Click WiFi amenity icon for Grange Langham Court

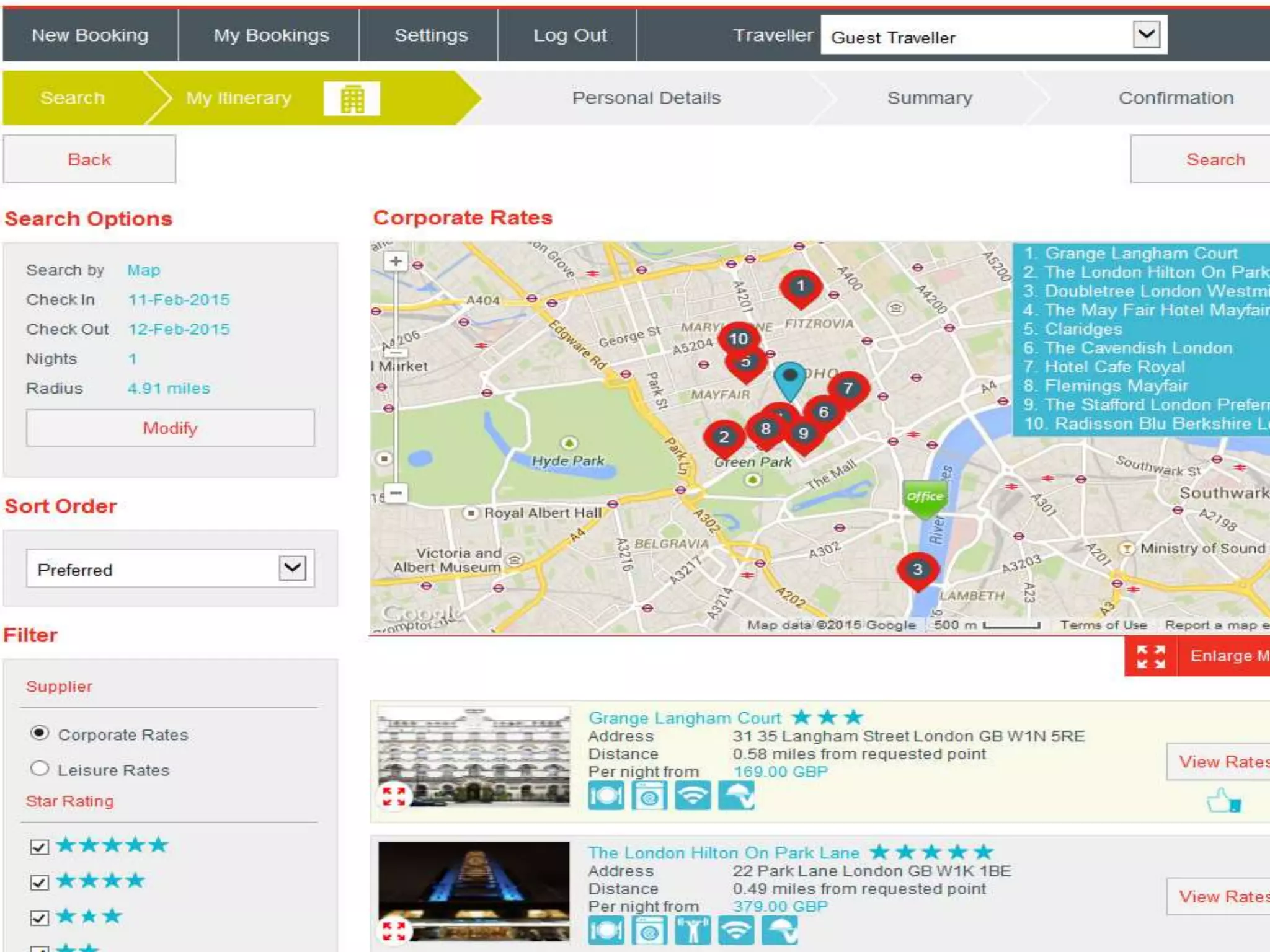click(693, 795)
